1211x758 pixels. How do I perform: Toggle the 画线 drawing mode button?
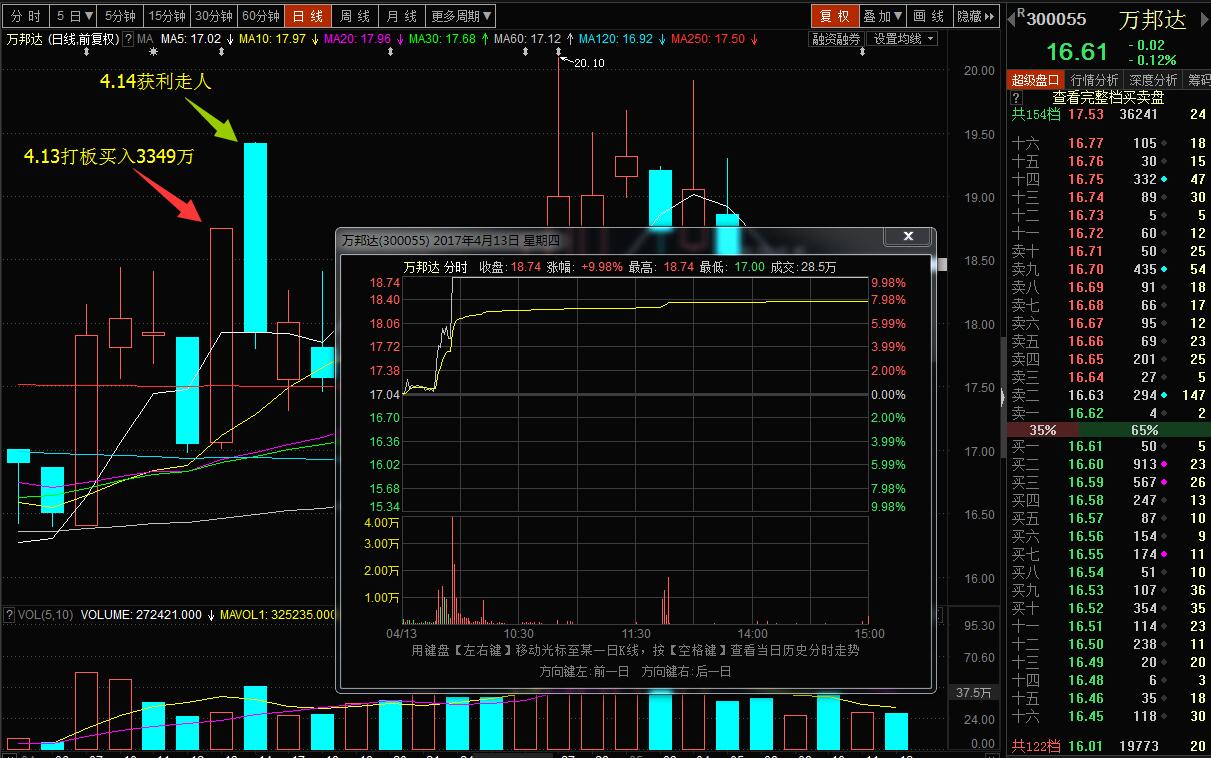click(928, 16)
